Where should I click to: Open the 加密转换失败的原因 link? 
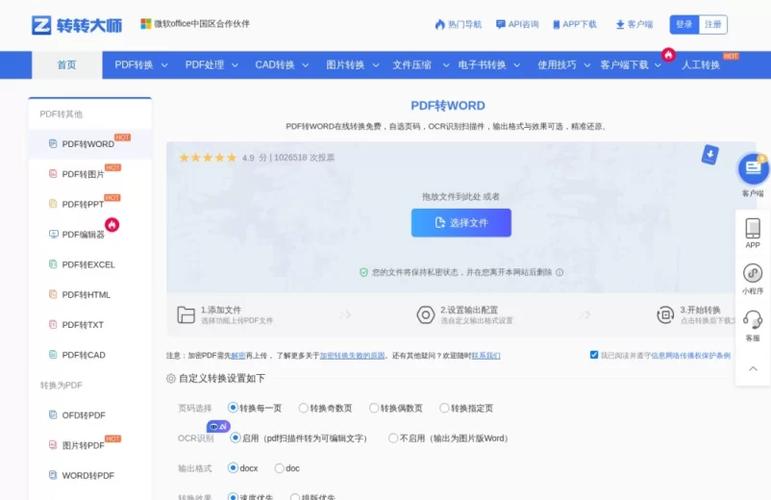(352, 355)
